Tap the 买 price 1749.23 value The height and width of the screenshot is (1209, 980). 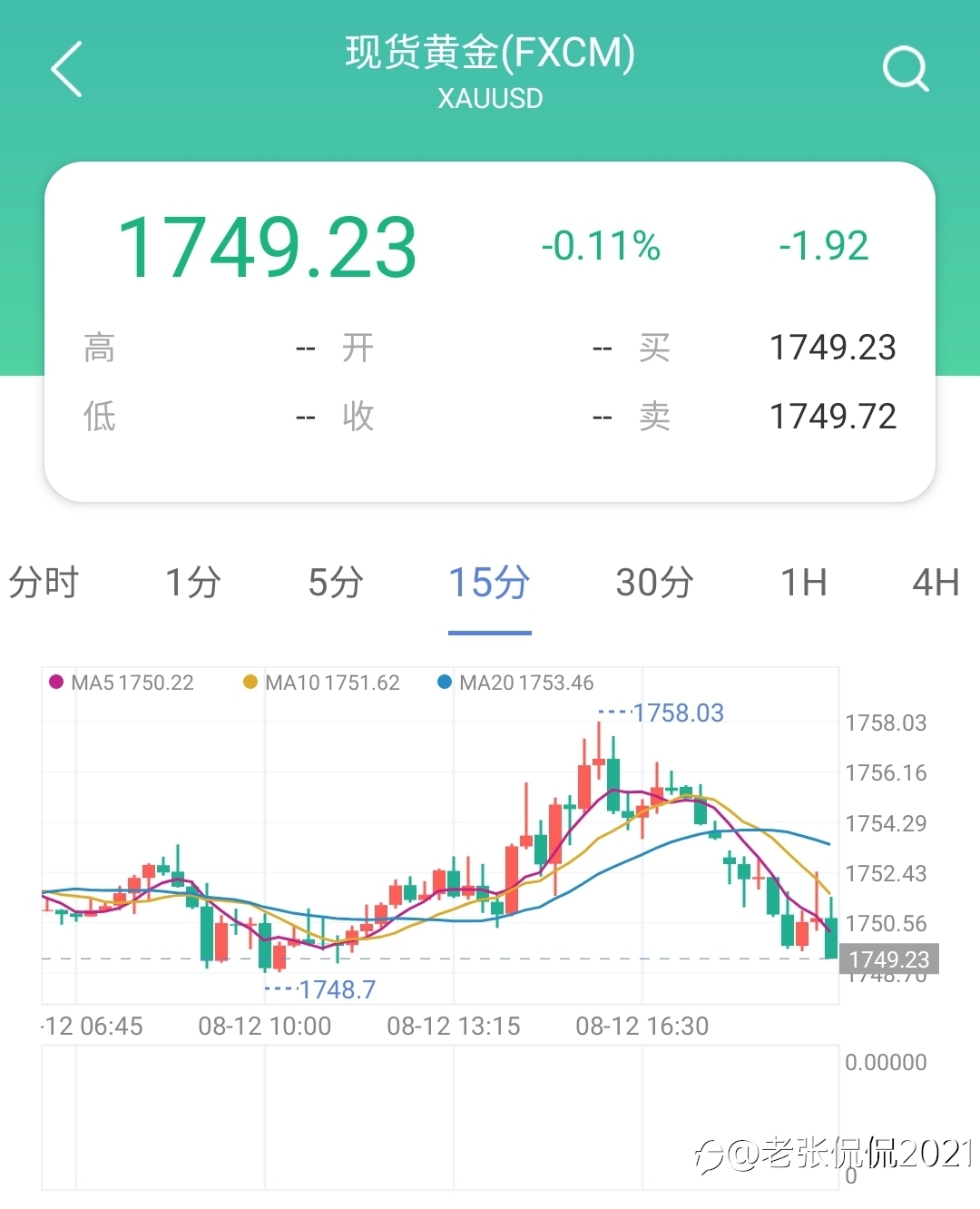[833, 348]
